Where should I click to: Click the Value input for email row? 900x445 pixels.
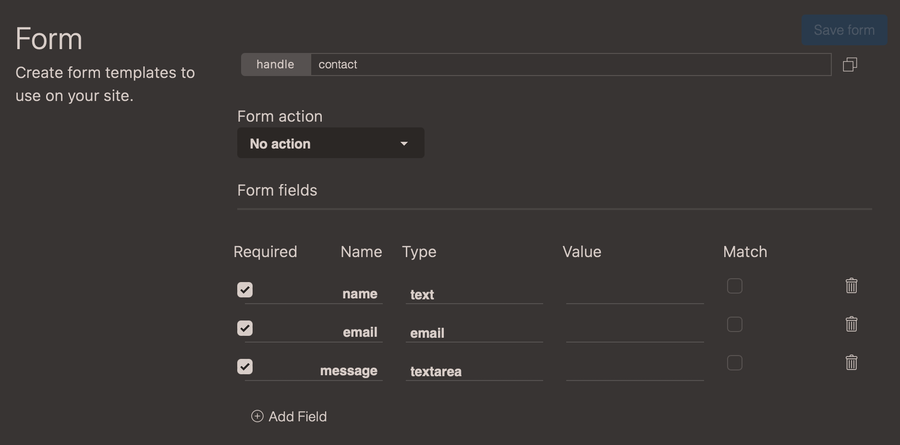point(634,331)
